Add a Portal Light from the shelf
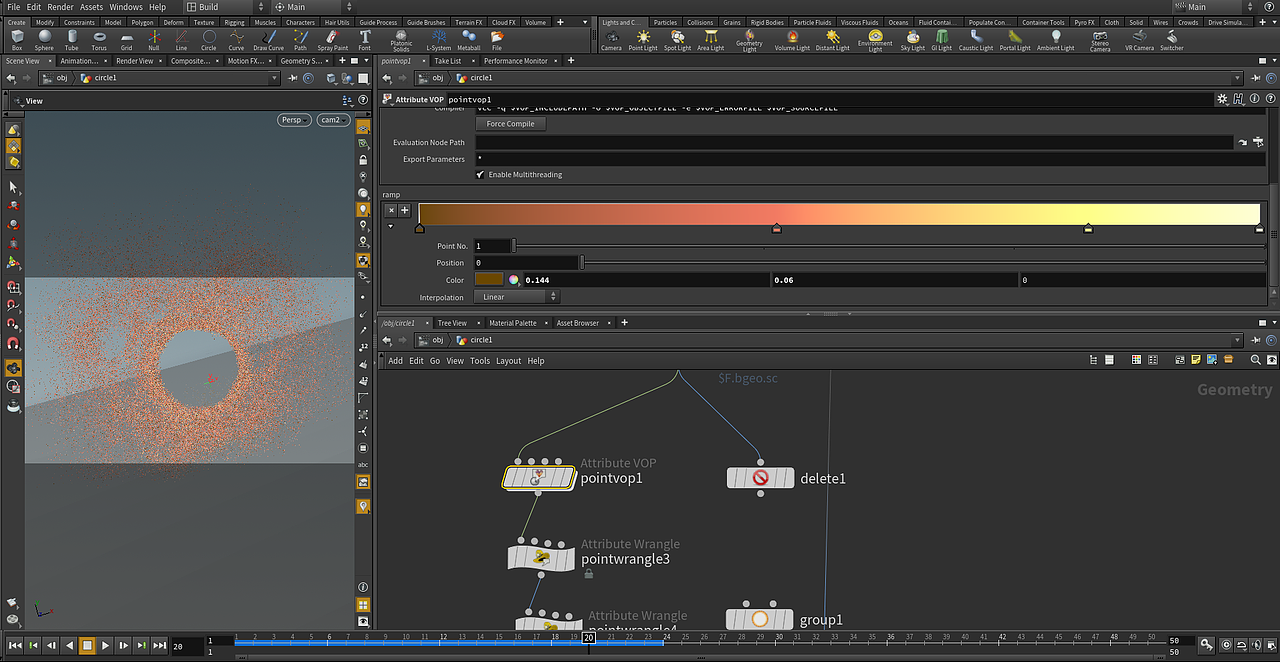Image resolution: width=1280 pixels, height=662 pixels. pyautogui.click(x=1014, y=40)
